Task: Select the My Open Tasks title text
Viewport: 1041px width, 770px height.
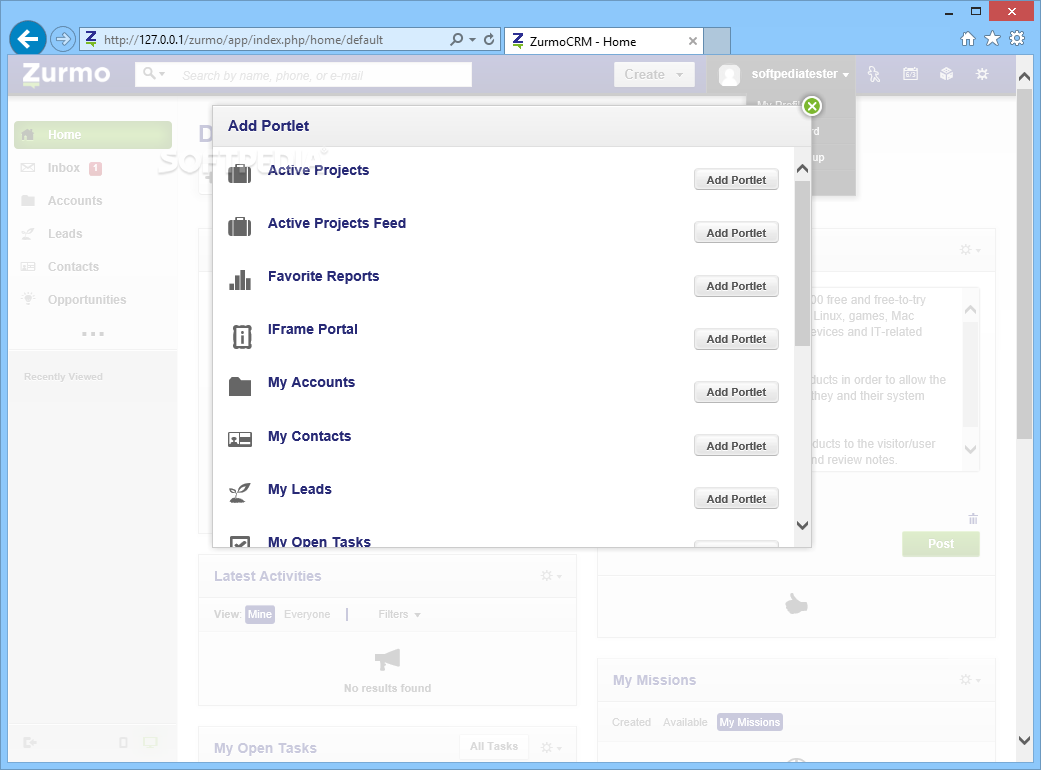Action: tap(319, 542)
